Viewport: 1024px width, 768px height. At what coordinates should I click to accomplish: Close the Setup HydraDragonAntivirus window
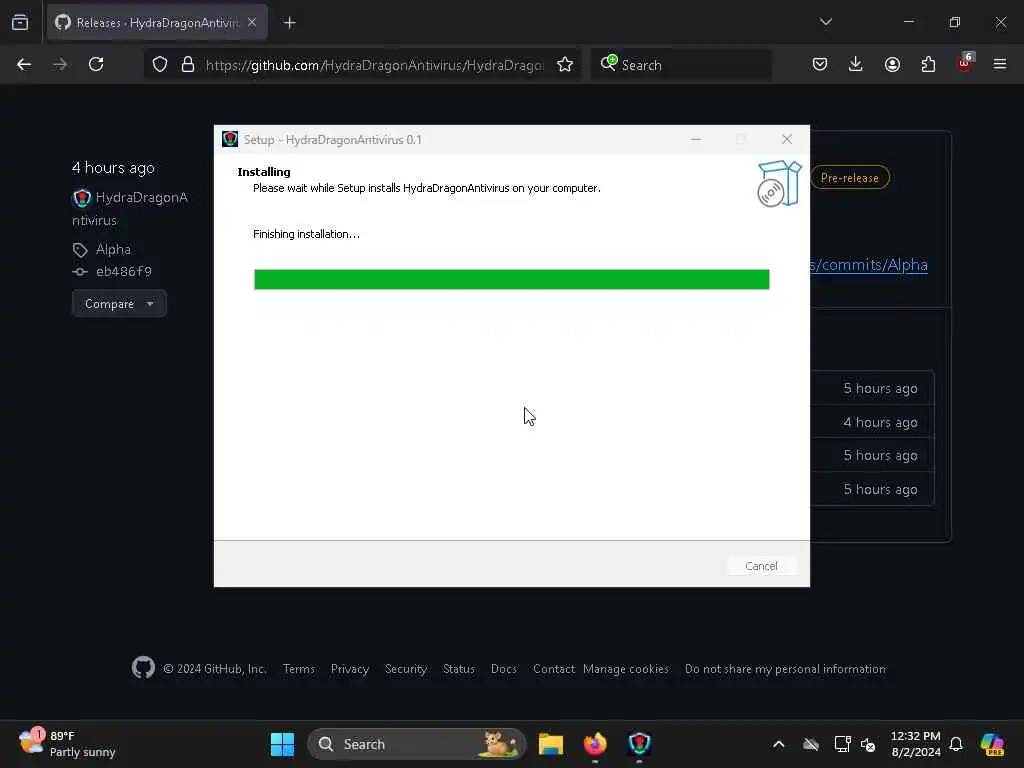pyautogui.click(x=787, y=139)
